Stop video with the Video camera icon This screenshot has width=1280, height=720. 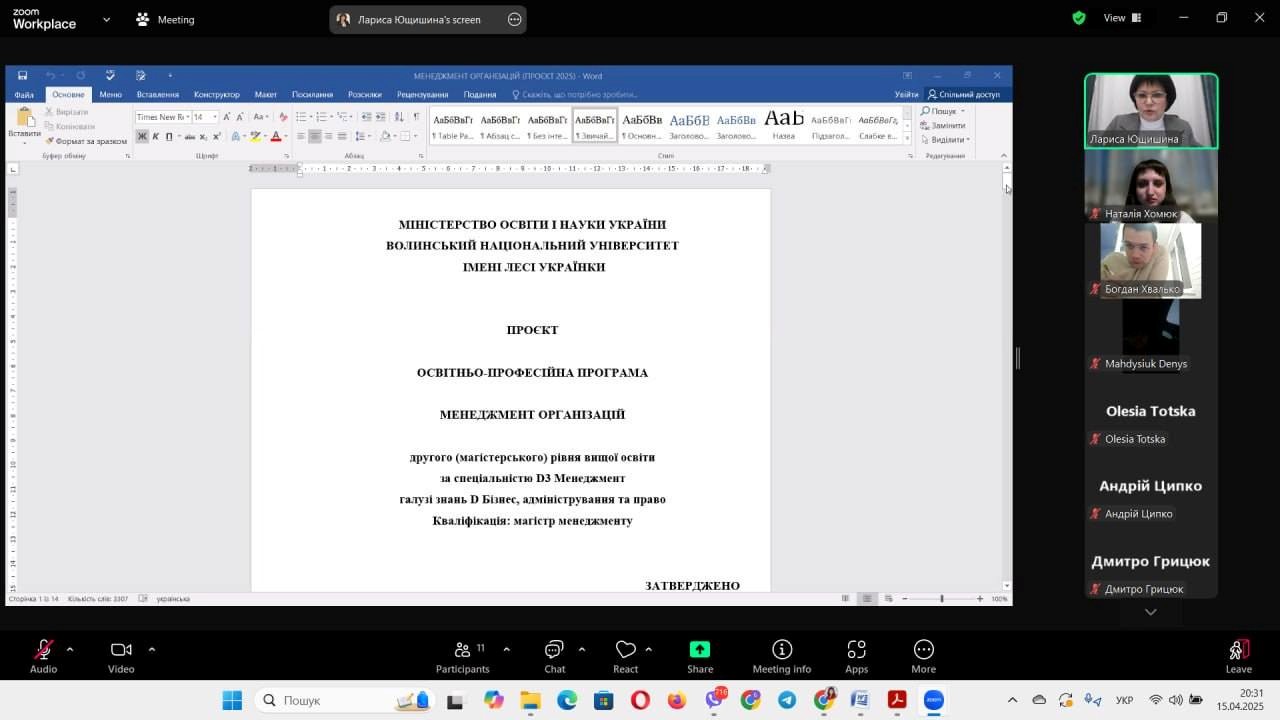coord(120,648)
